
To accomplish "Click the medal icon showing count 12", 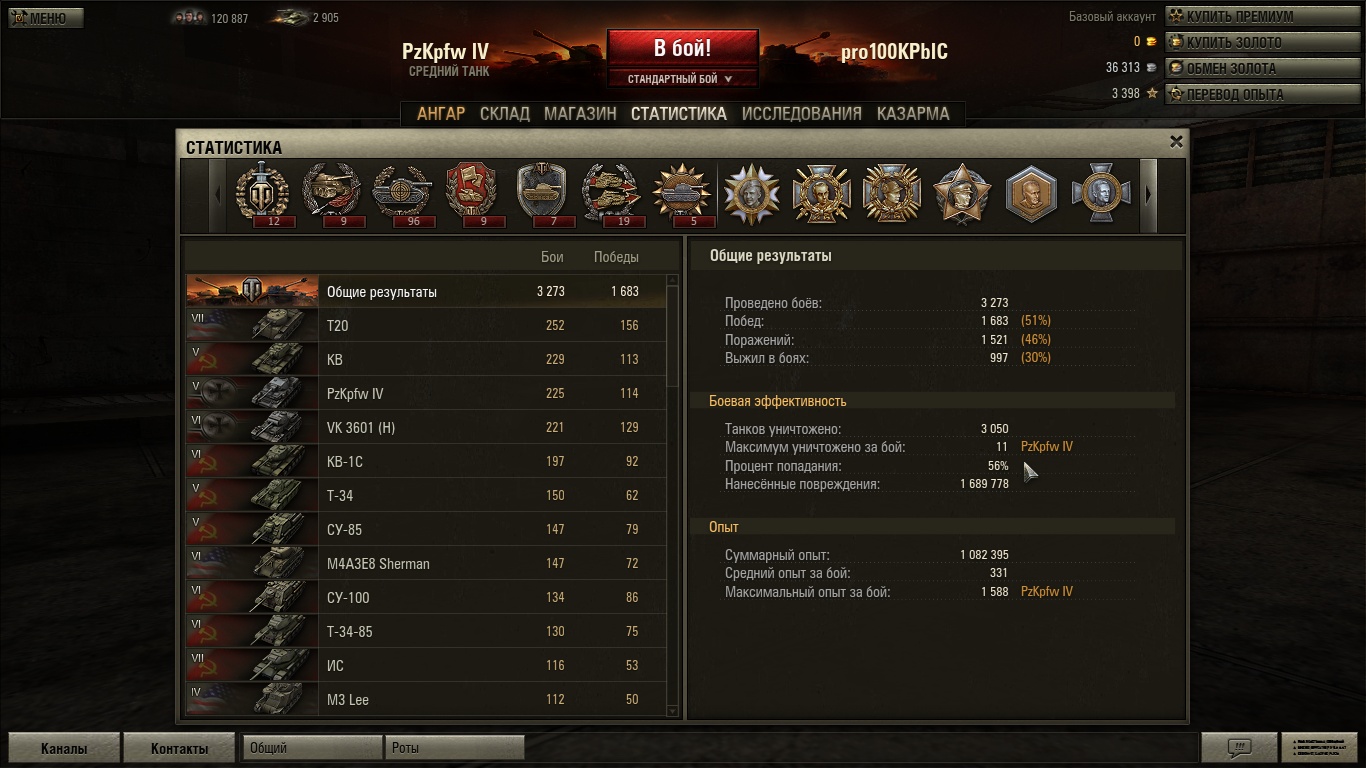I will (x=262, y=194).
